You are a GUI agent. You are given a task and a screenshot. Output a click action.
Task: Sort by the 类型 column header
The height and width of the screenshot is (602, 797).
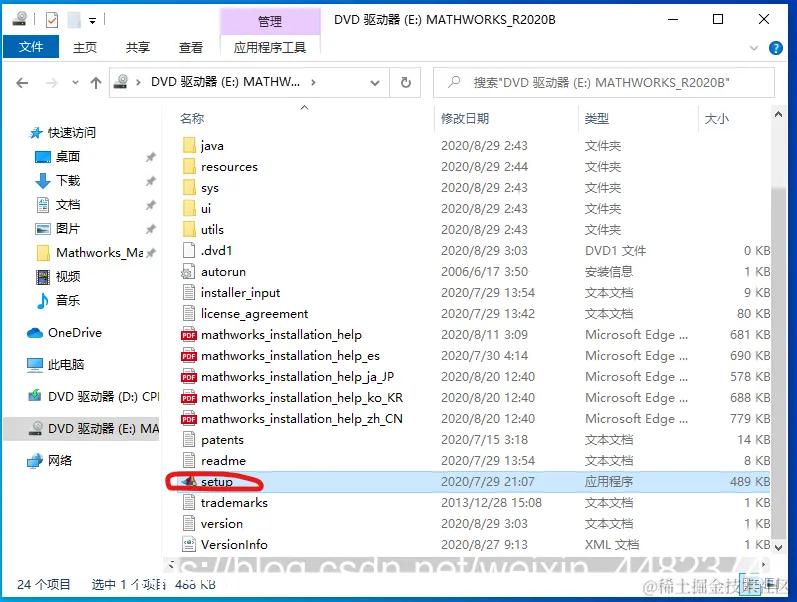597,118
